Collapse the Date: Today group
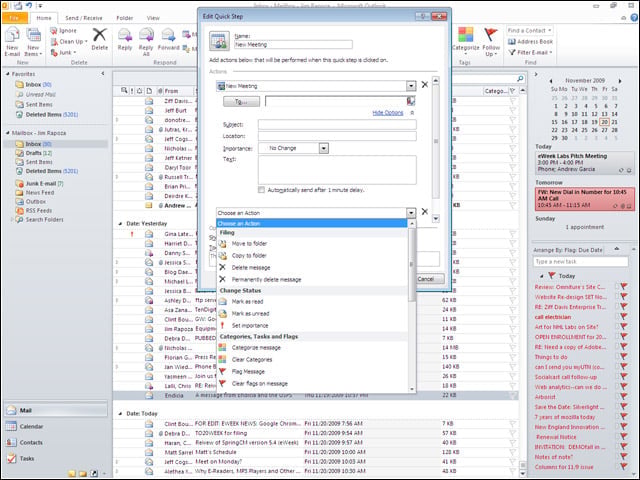The width and height of the screenshot is (640, 480). pos(120,413)
